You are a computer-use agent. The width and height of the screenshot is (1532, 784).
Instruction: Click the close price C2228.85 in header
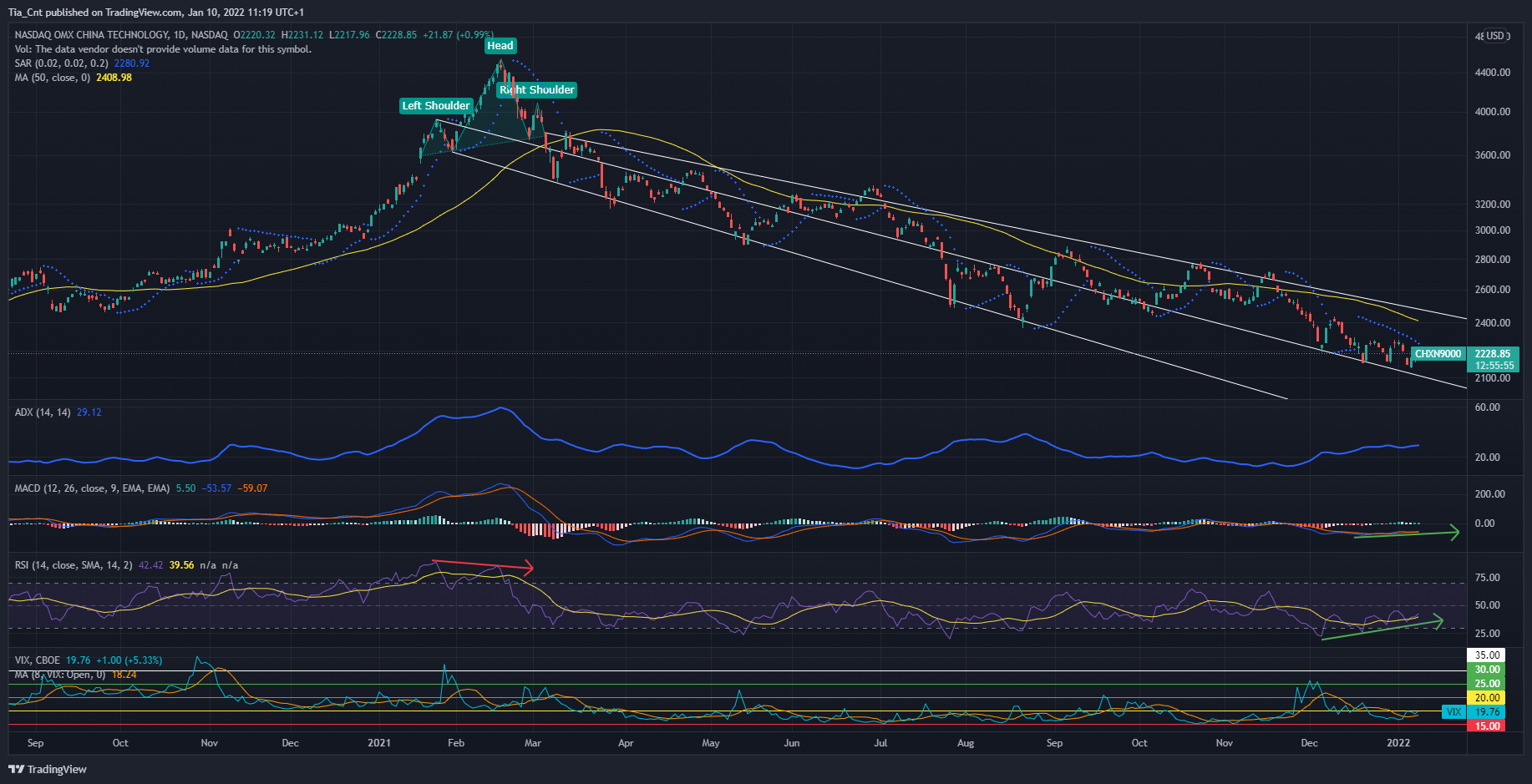[x=396, y=35]
